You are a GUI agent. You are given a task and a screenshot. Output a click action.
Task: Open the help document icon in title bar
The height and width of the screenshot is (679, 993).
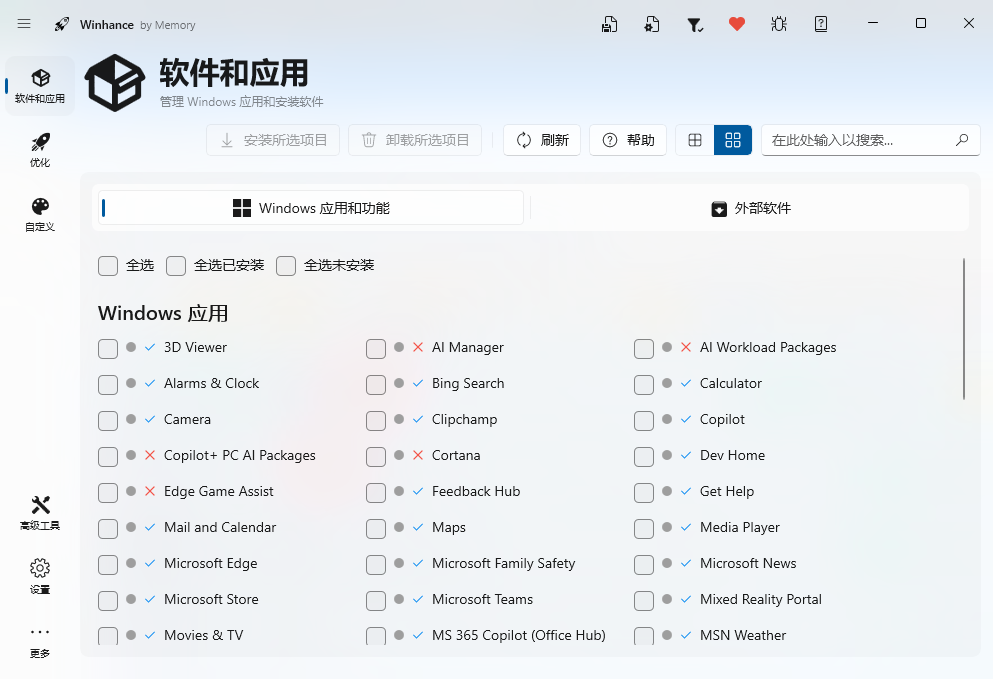[821, 24]
